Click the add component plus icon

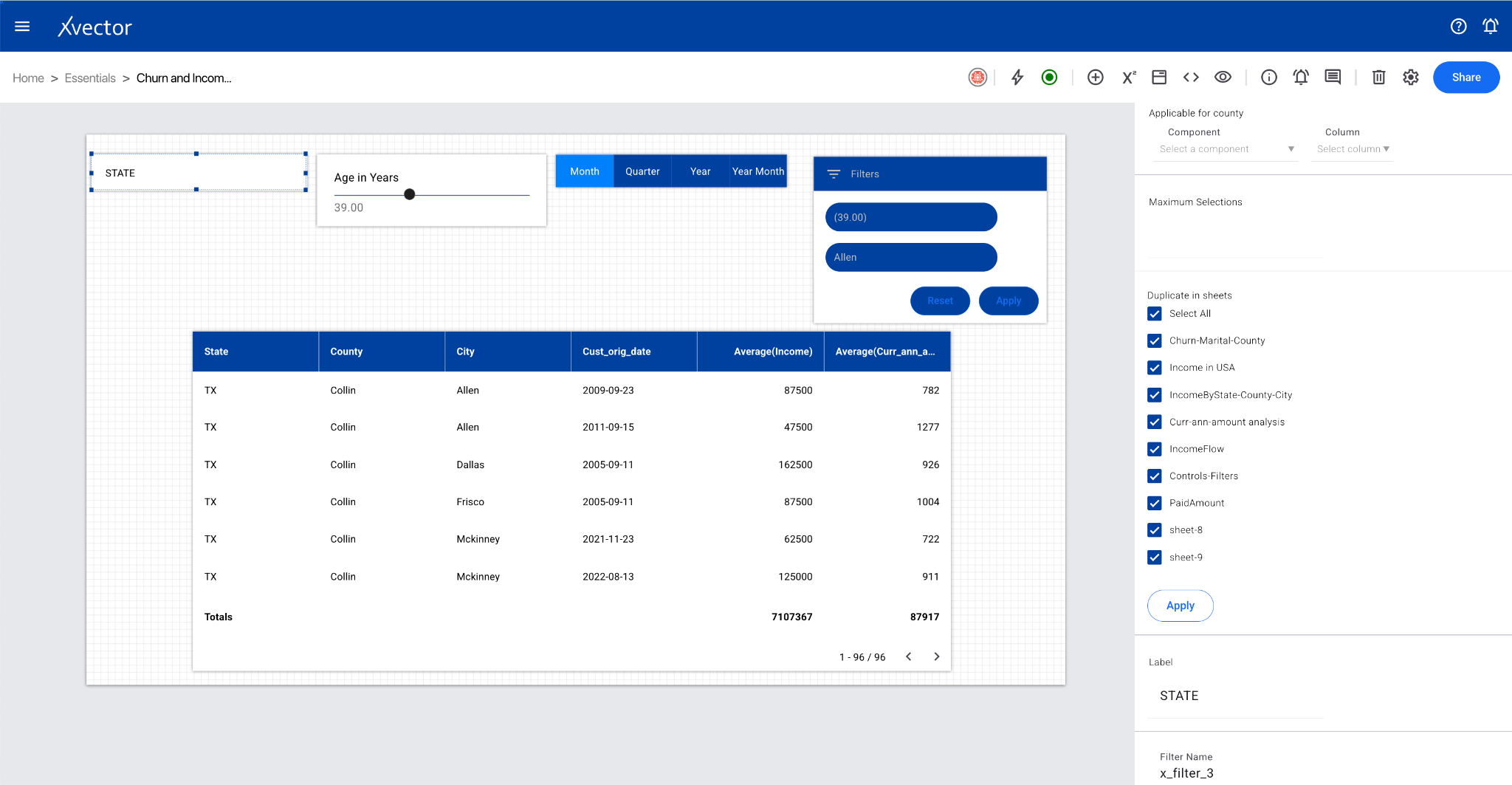pos(1096,78)
